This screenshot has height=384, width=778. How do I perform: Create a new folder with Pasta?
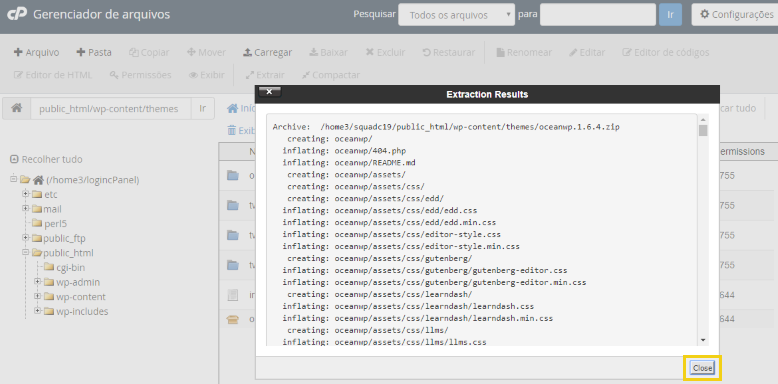coord(94,52)
